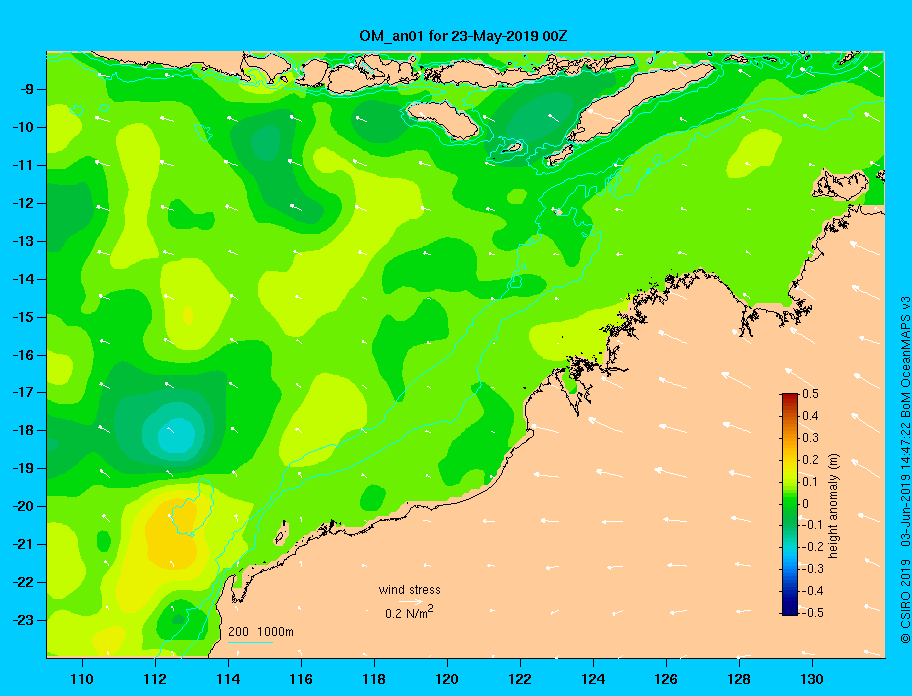Click the "height anomaly (m)" colorbar label
The image size is (912, 696).
[833, 506]
